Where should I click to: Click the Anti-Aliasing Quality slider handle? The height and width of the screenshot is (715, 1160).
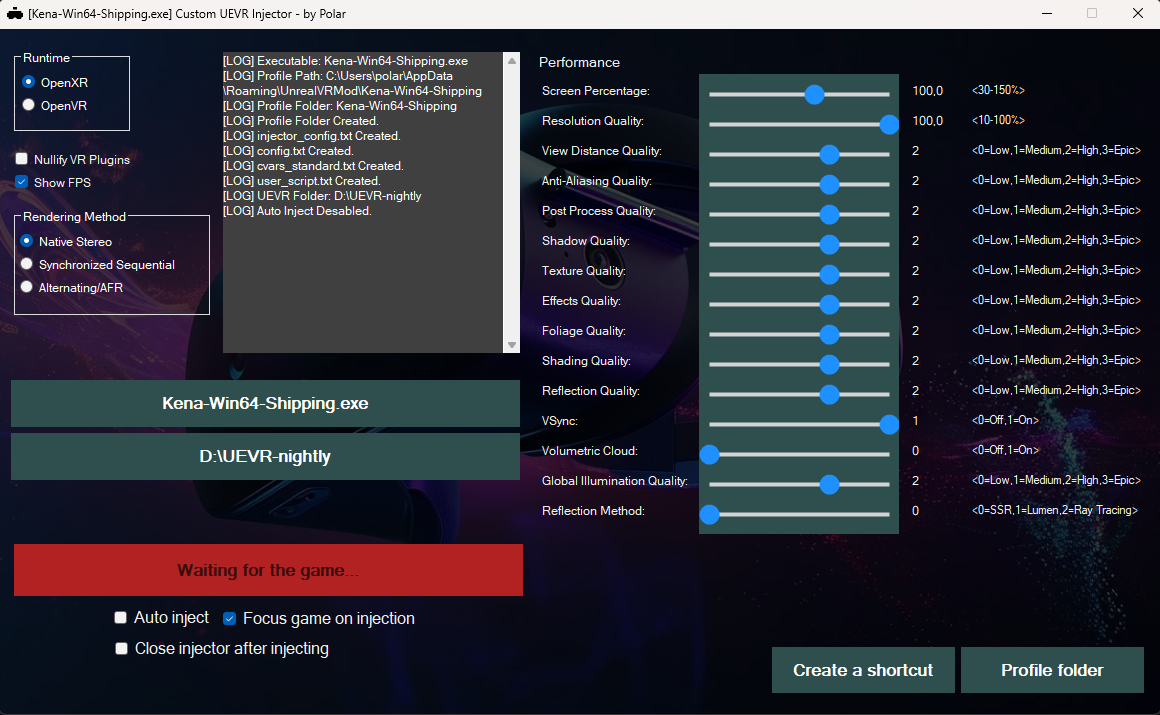[x=829, y=184]
